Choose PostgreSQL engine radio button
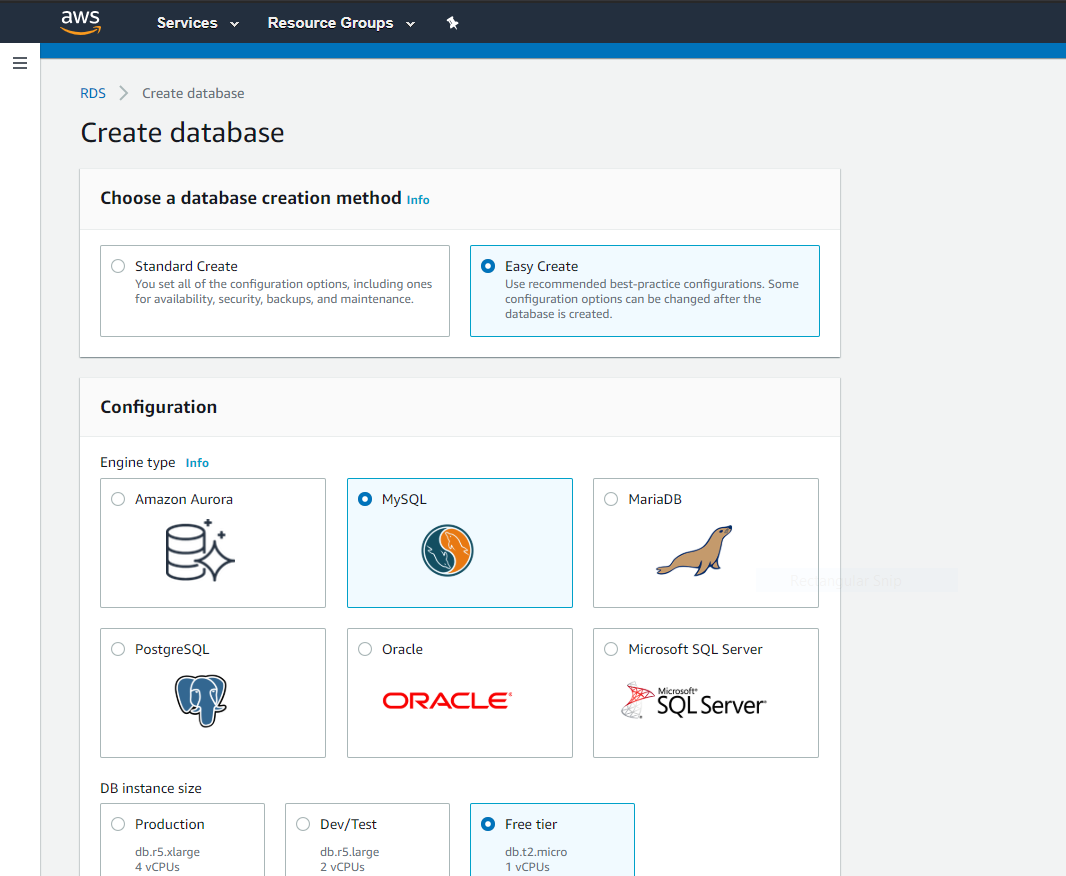Screen dimensions: 1066x876 [118, 649]
